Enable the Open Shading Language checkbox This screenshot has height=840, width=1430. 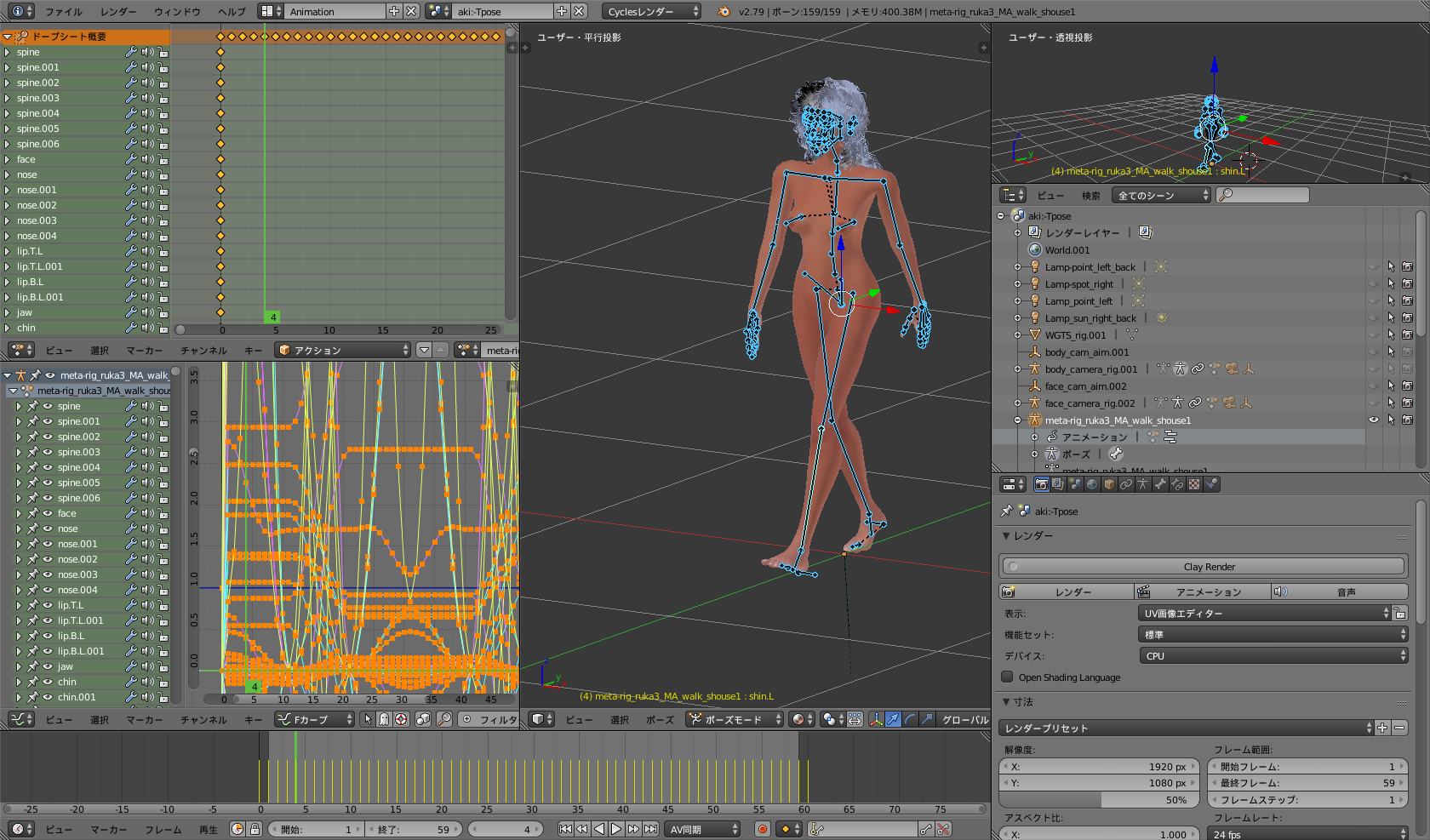[x=1008, y=677]
